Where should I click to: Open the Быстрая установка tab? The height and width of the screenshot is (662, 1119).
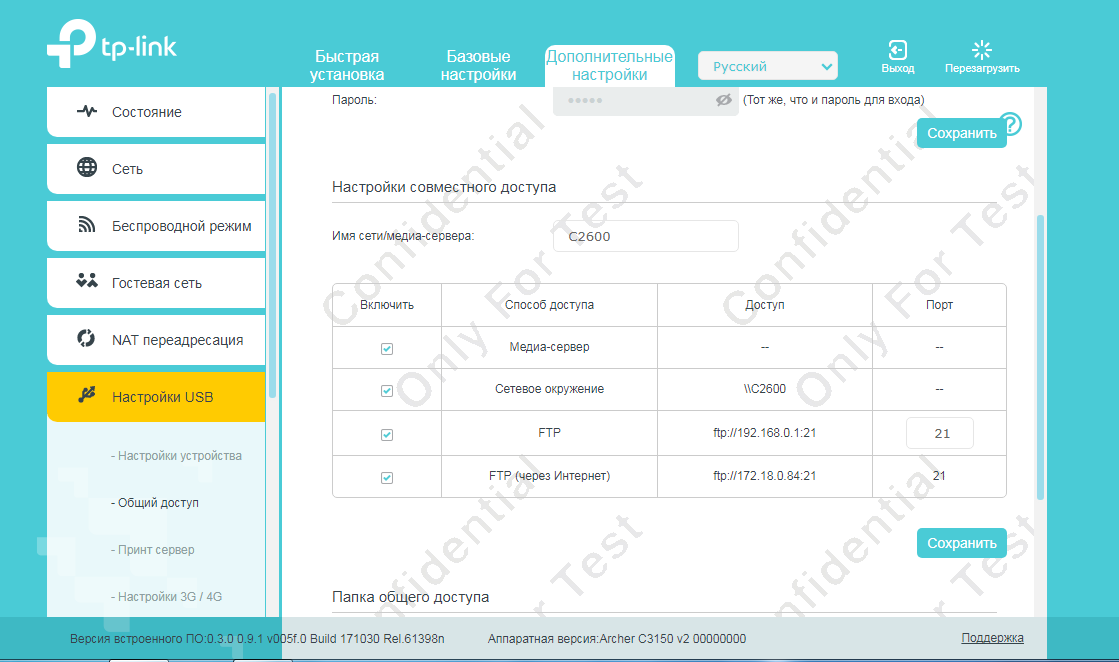coord(347,65)
